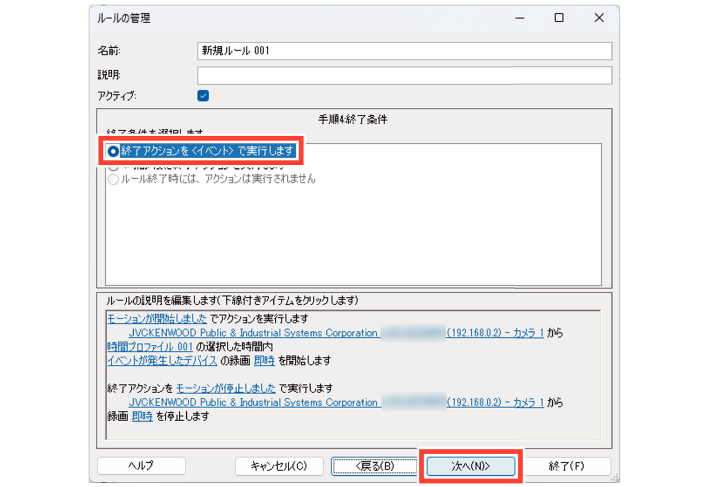Minimize the ルールの管理 window
The height and width of the screenshot is (487, 708).
pyautogui.click(x=520, y=18)
